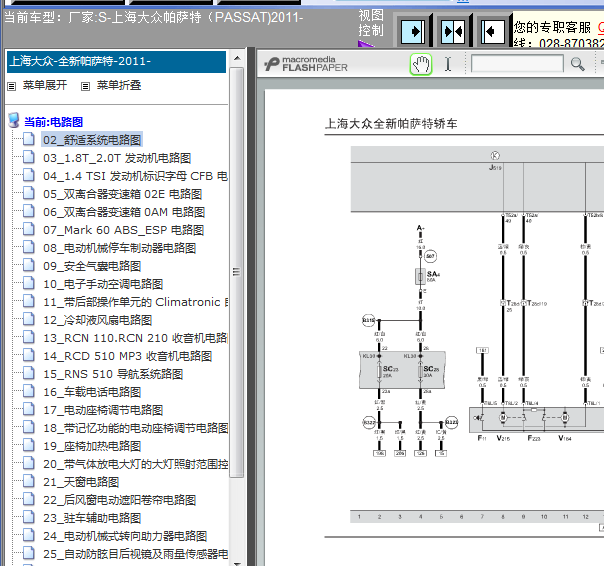Image resolution: width=604 pixels, height=566 pixels.
Task: Click the view control center-split arrows button
Action: 453,31
